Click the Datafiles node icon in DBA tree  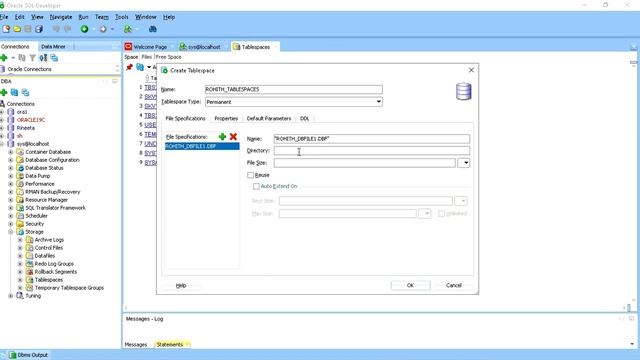[29, 256]
